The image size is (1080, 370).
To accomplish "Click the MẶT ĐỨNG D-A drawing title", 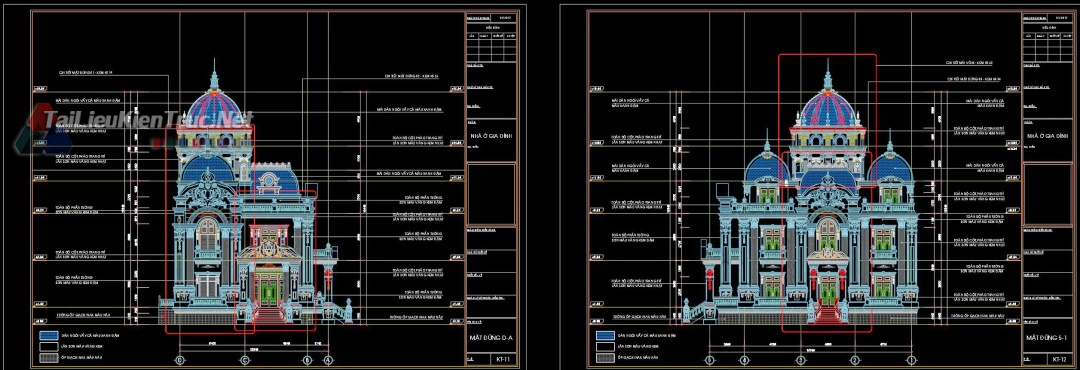I will click(x=492, y=338).
